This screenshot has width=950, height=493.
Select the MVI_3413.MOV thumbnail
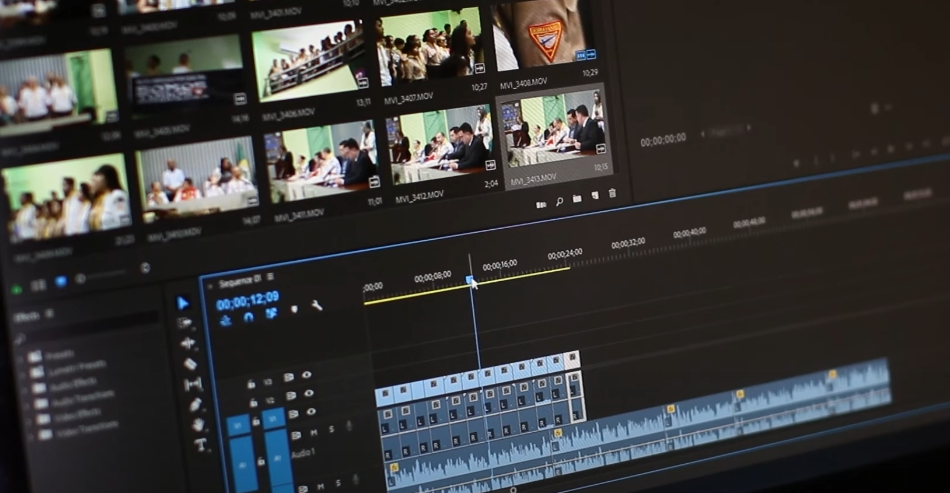tap(553, 127)
